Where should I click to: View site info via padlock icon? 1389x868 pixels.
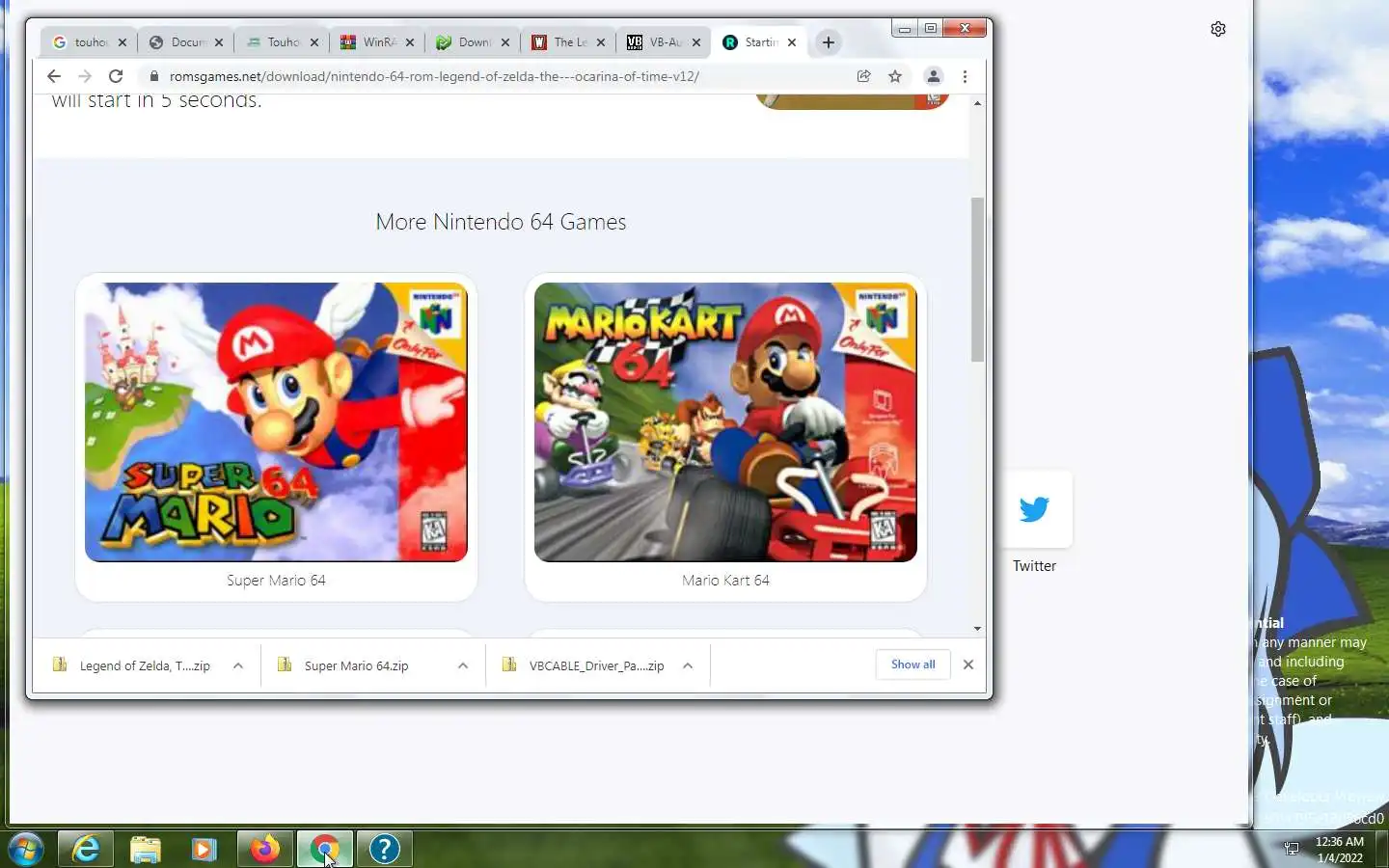[153, 76]
